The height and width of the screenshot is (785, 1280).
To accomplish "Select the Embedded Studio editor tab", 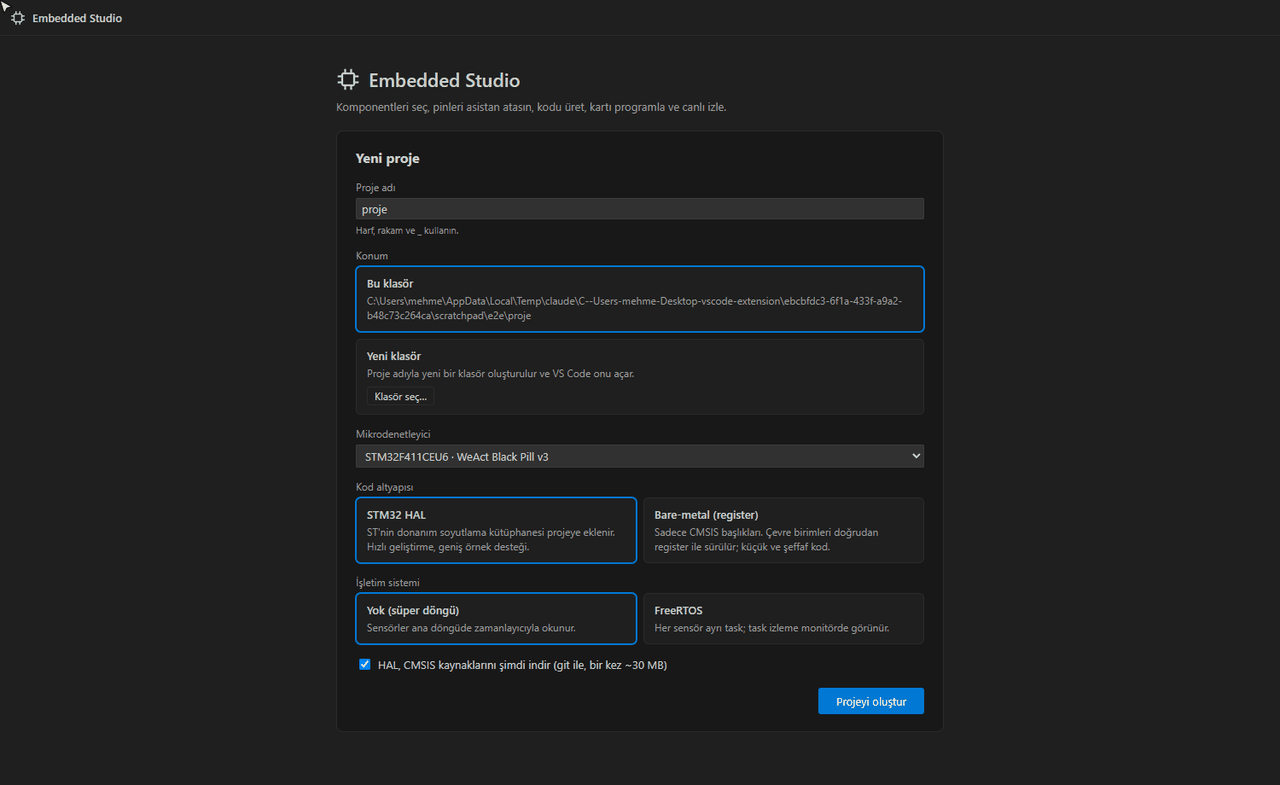I will pyautogui.click(x=67, y=18).
